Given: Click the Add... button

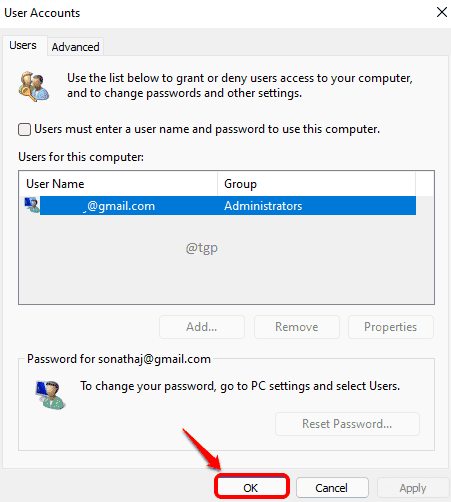Looking at the screenshot, I should pyautogui.click(x=202, y=327).
